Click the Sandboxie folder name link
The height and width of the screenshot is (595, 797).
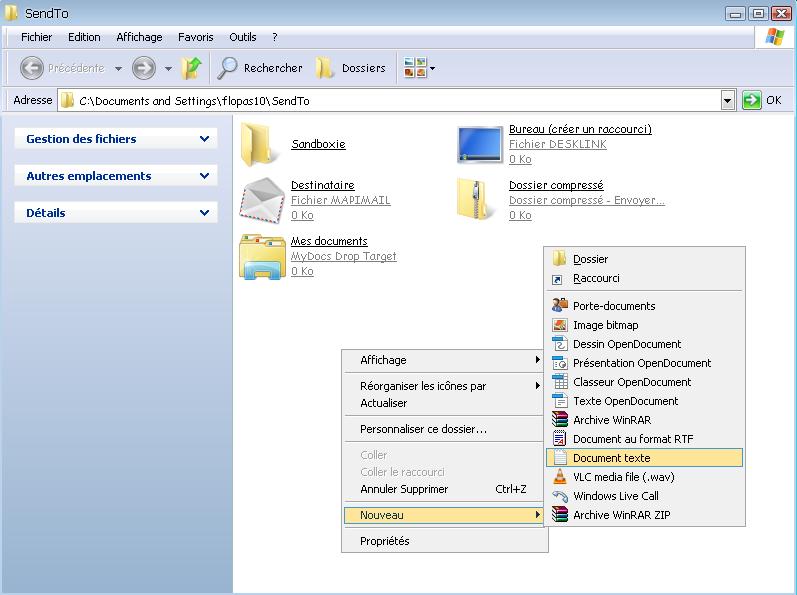[318, 144]
